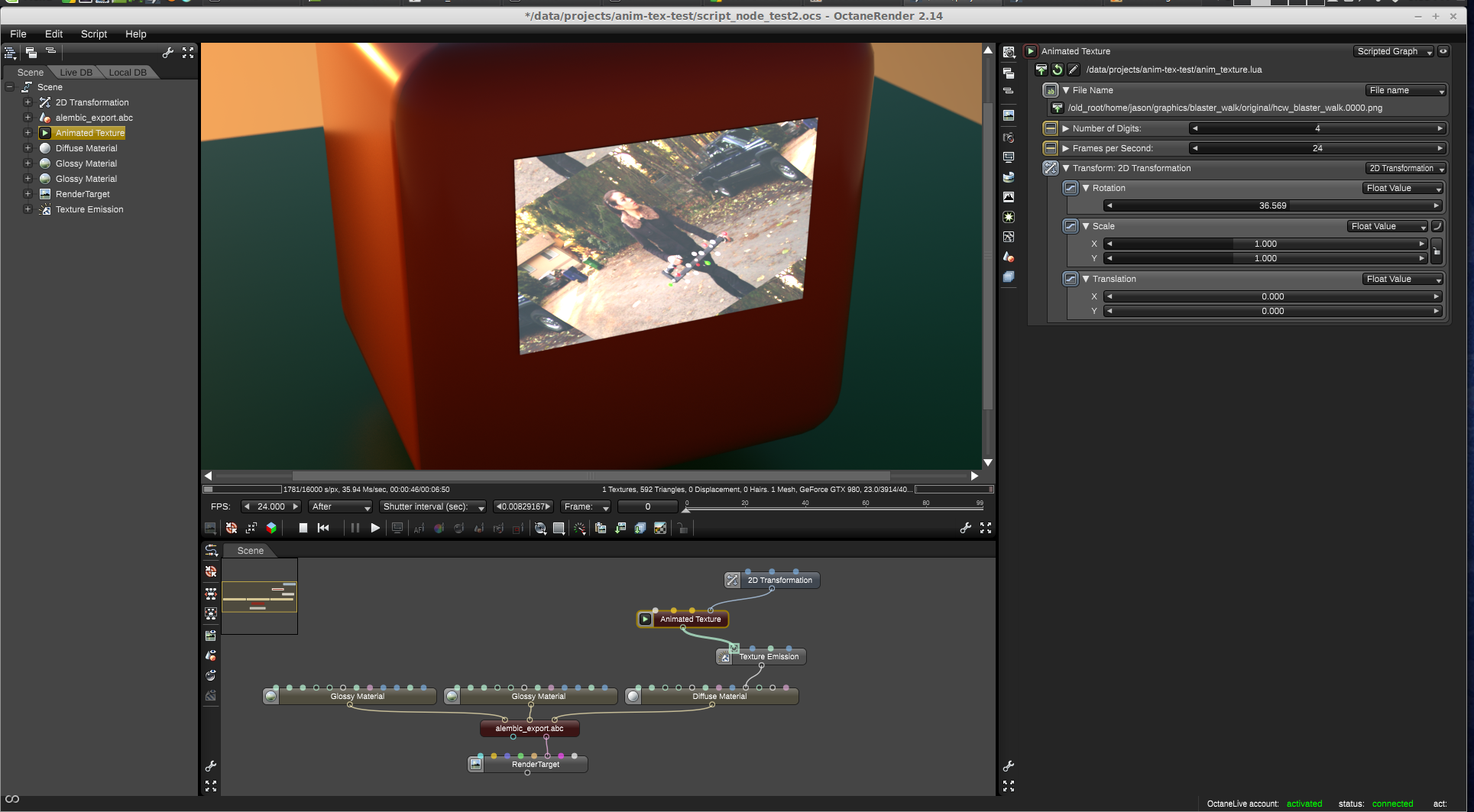
Task: Select RenderTarget in the scene outliner
Action: pos(83,194)
